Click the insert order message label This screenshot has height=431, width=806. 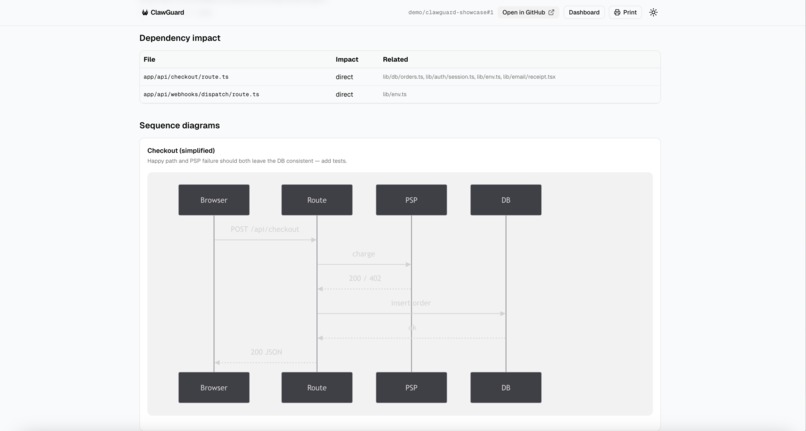tap(411, 303)
